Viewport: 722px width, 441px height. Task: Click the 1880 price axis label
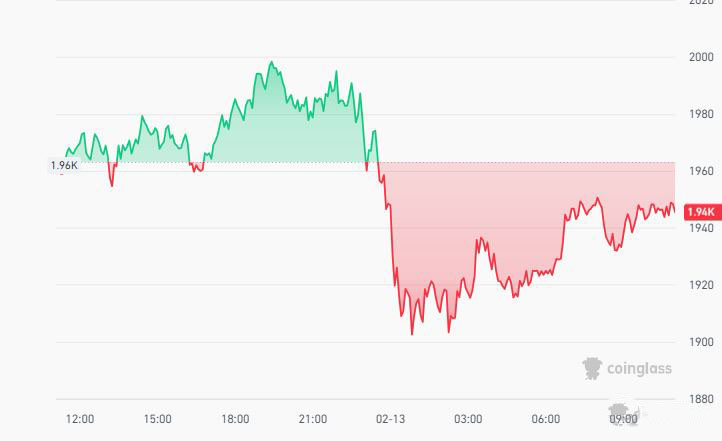pos(701,399)
